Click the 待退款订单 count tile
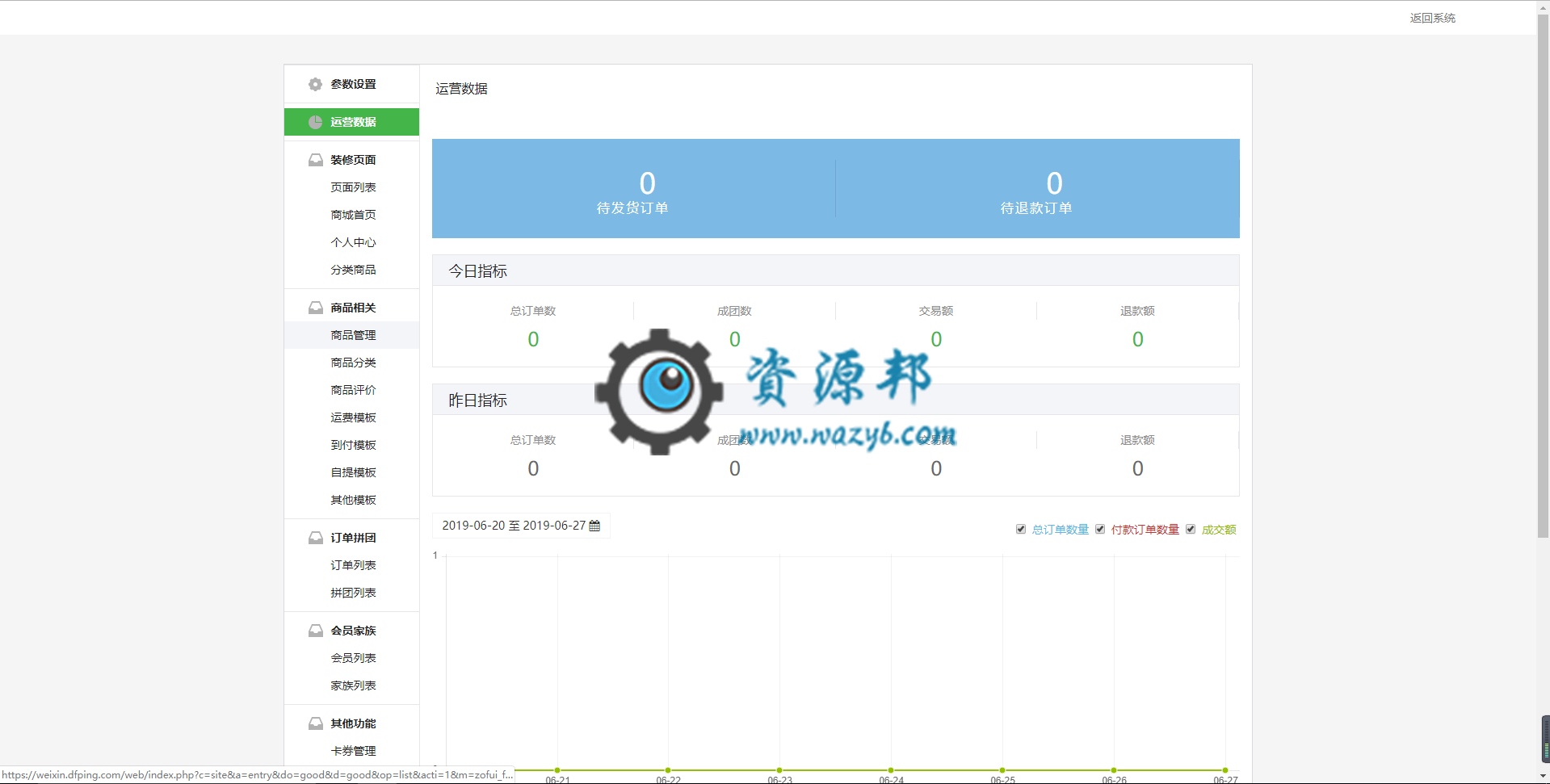 (1037, 189)
